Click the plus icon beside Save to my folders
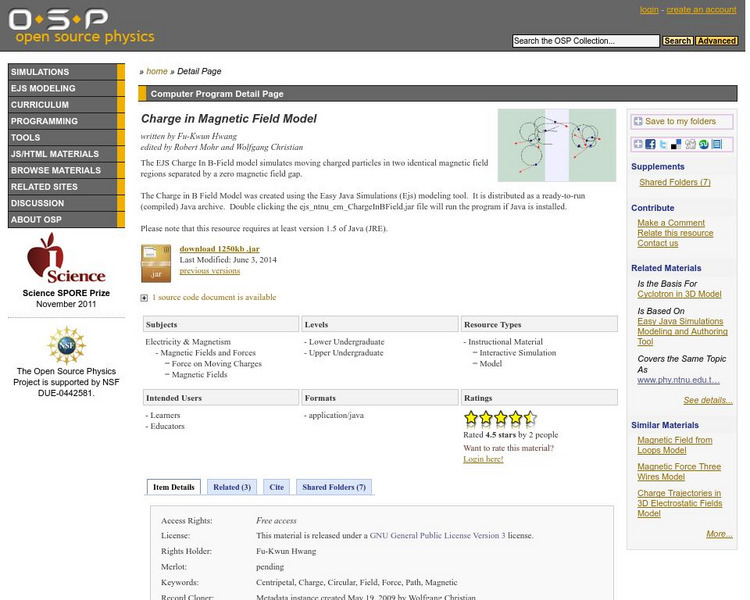This screenshot has width=750, height=600. [x=638, y=122]
